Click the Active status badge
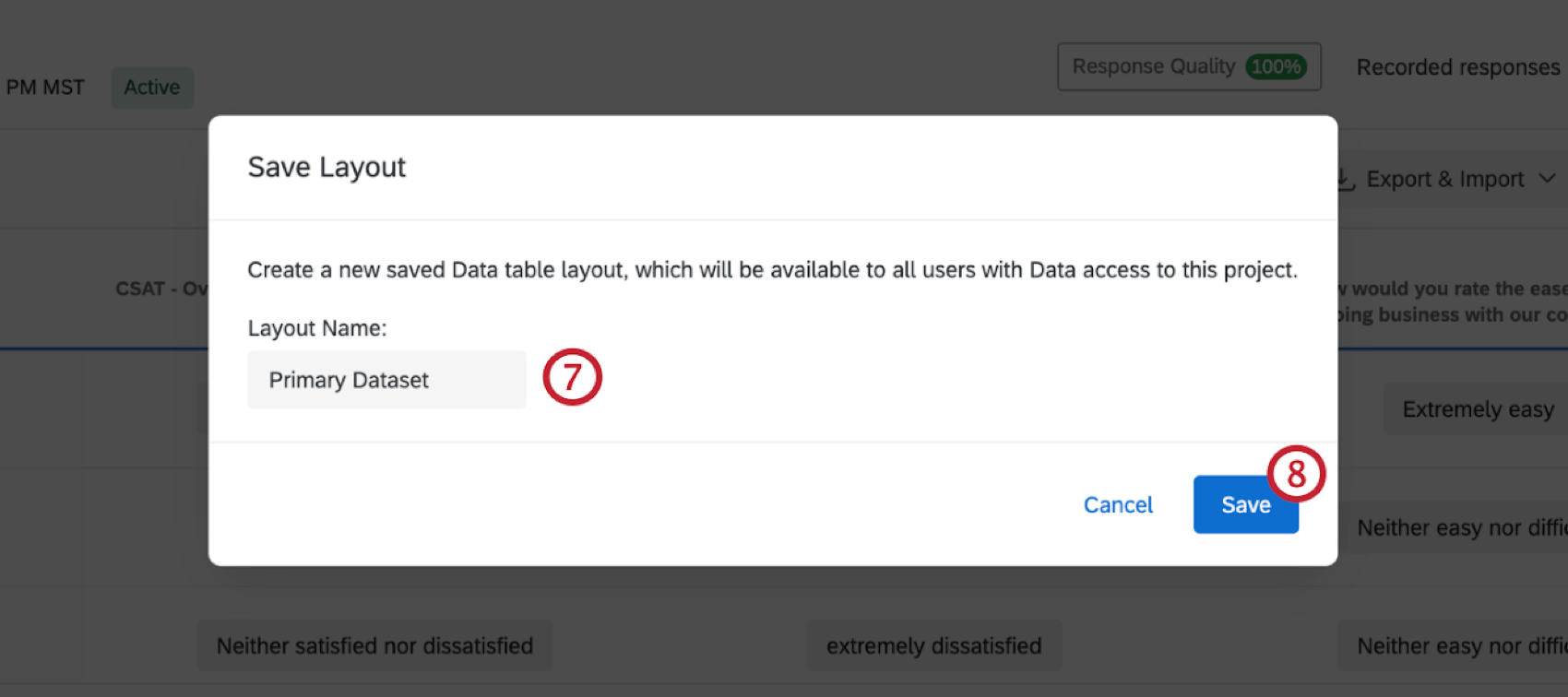Image resolution: width=1568 pixels, height=697 pixels. (x=152, y=88)
